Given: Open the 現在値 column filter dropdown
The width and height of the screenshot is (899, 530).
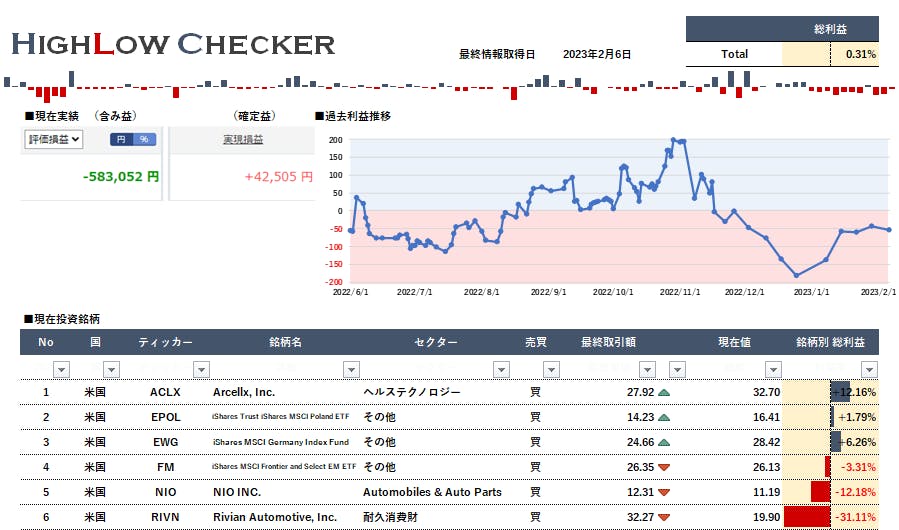Looking at the screenshot, I should pyautogui.click(x=772, y=369).
